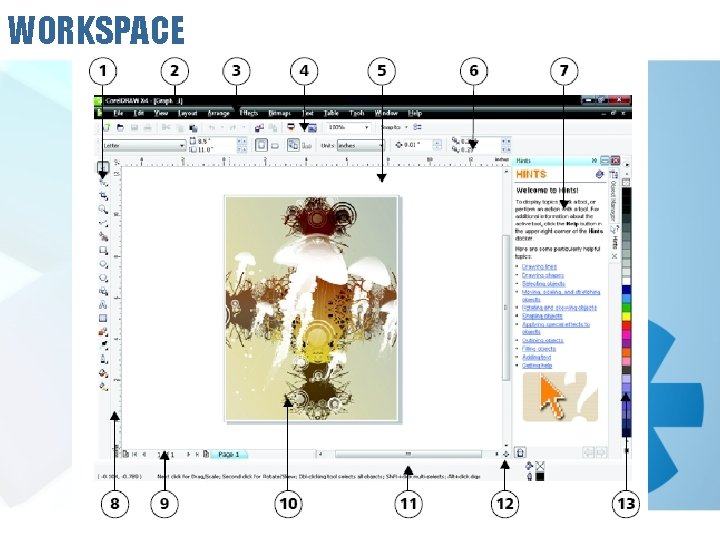Open the File menu
The width and height of the screenshot is (720, 540).
click(118, 113)
